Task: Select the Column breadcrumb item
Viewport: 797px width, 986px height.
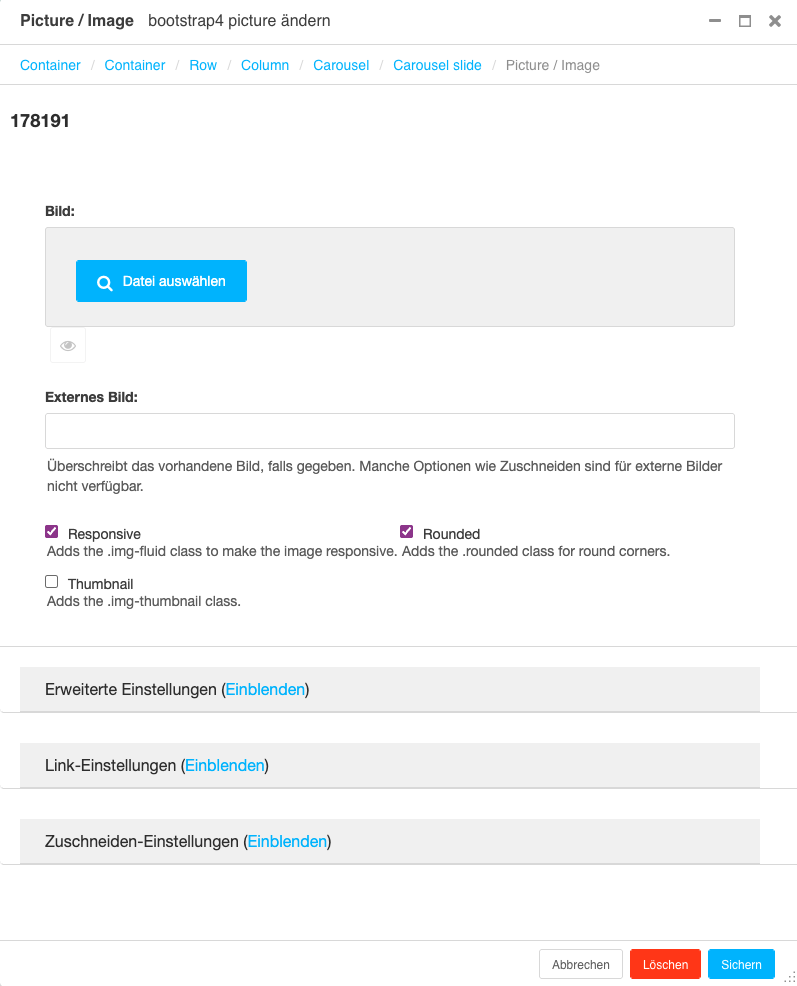Action: (x=264, y=65)
